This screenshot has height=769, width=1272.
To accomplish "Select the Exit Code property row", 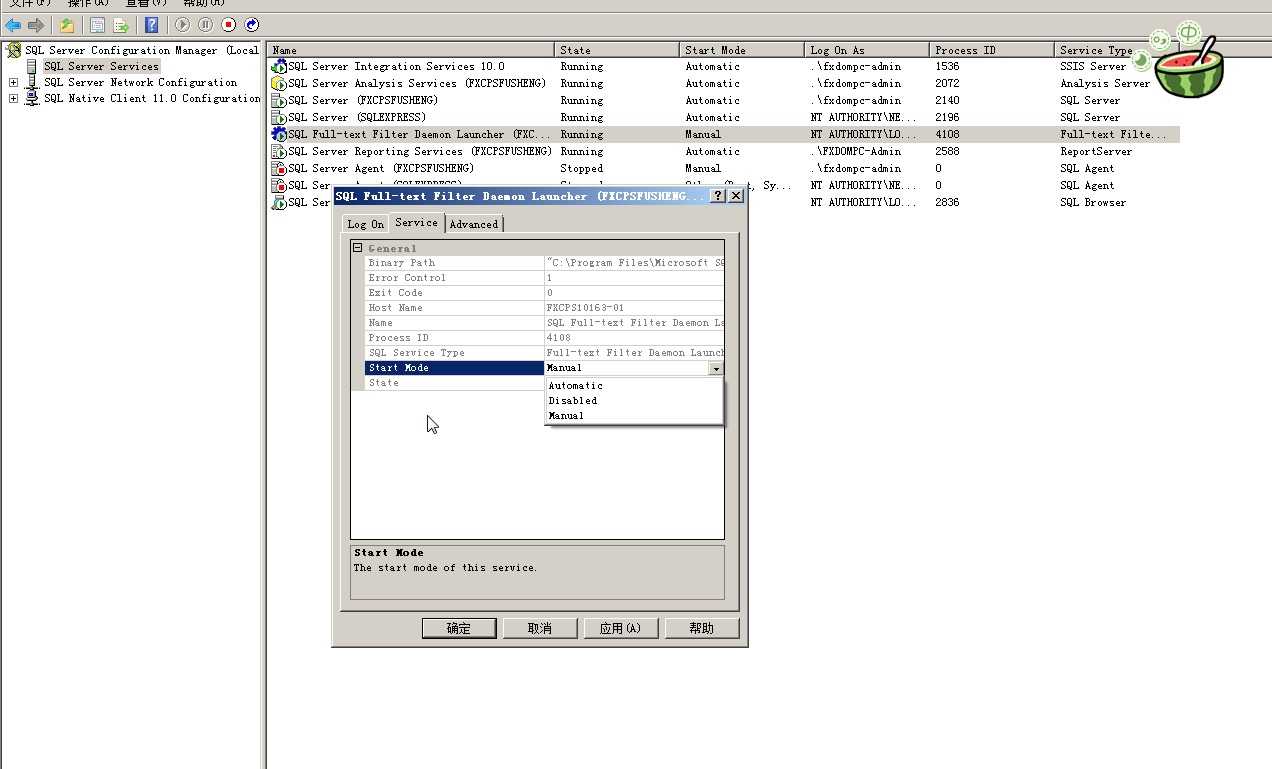I will 544,293.
